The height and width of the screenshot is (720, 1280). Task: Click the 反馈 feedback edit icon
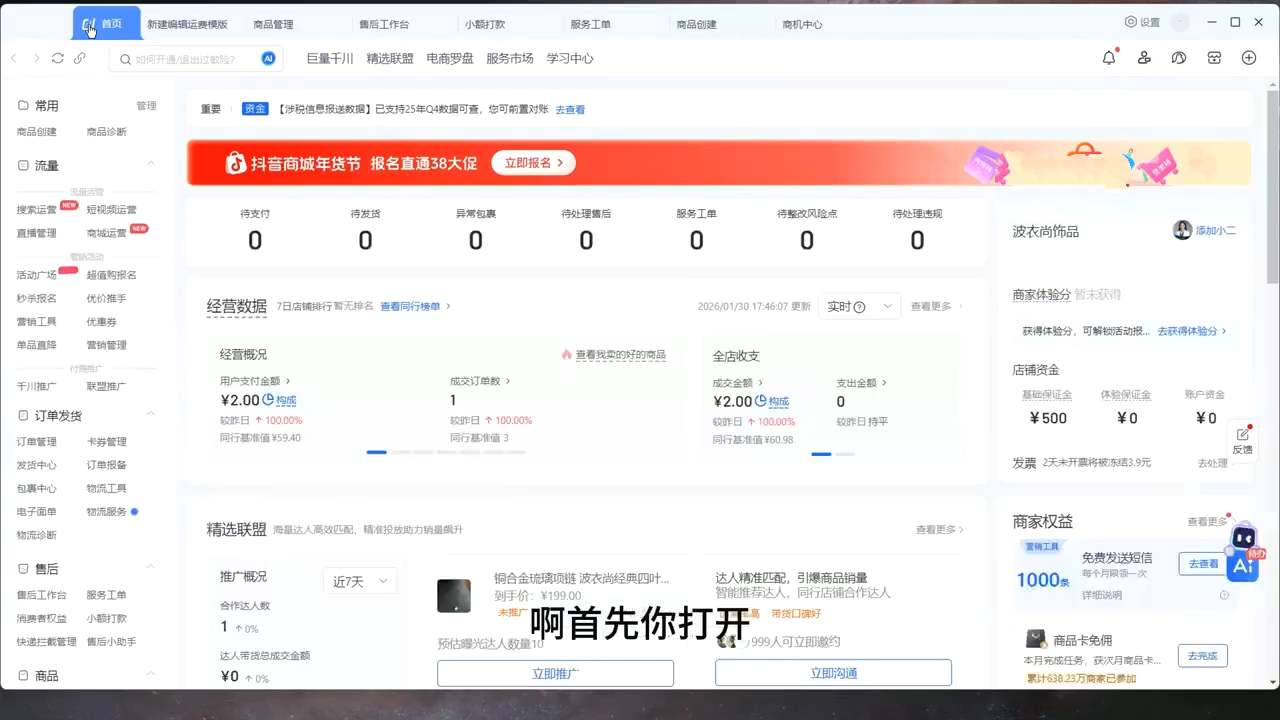coord(1242,434)
